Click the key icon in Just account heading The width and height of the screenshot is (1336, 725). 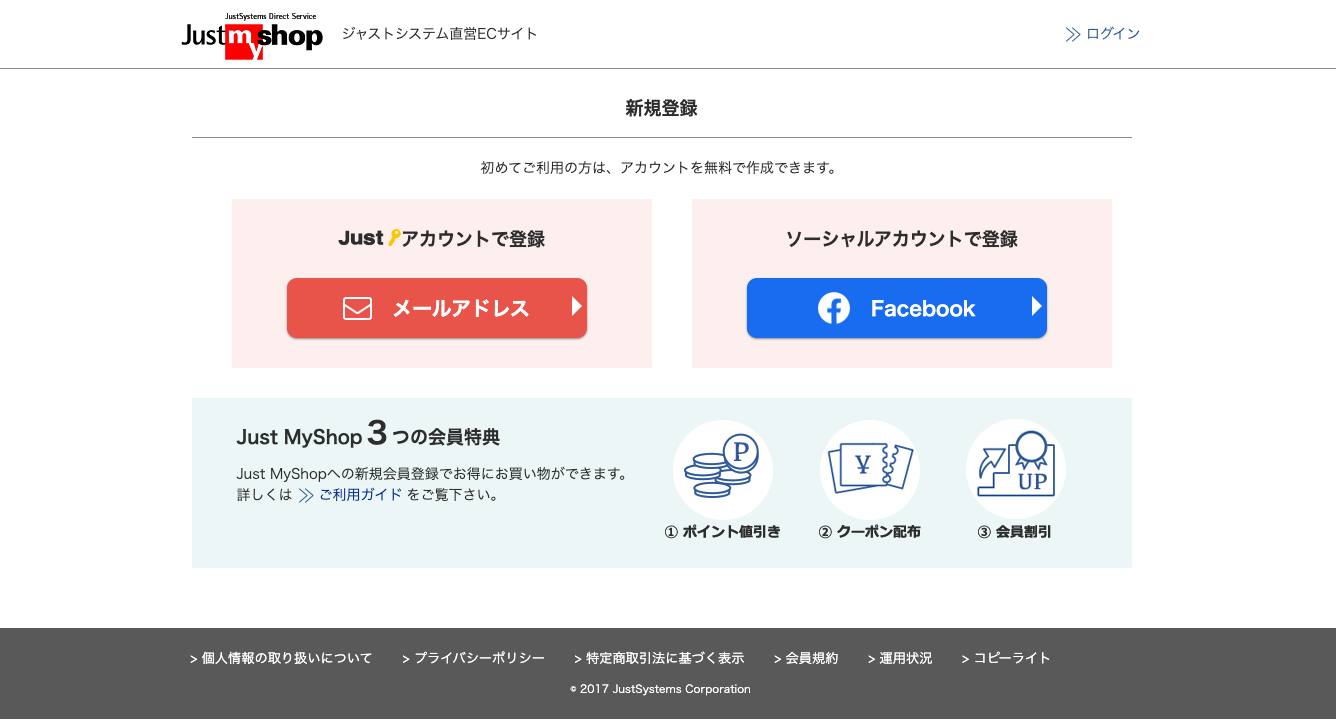(x=393, y=238)
